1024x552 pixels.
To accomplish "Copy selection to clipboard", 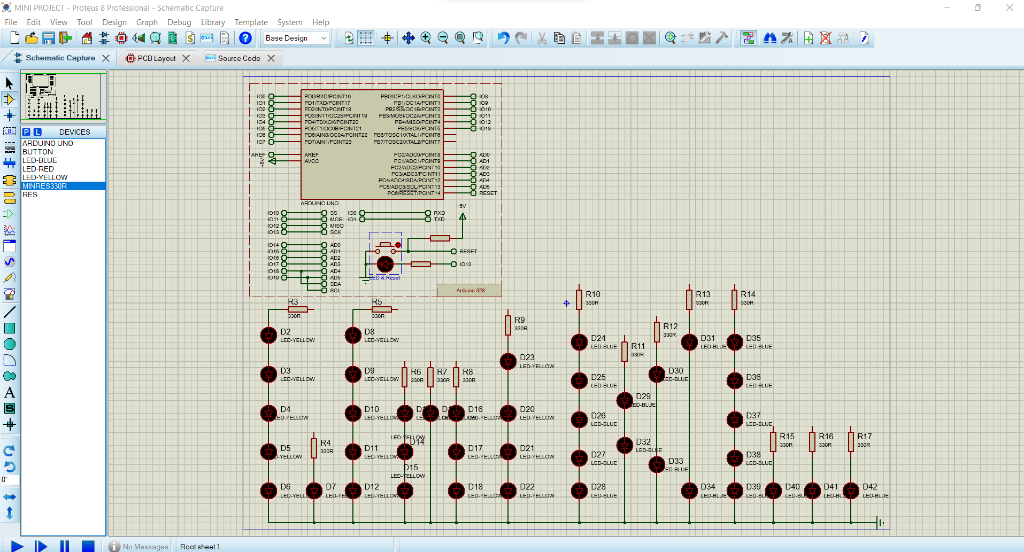I will (x=559, y=39).
